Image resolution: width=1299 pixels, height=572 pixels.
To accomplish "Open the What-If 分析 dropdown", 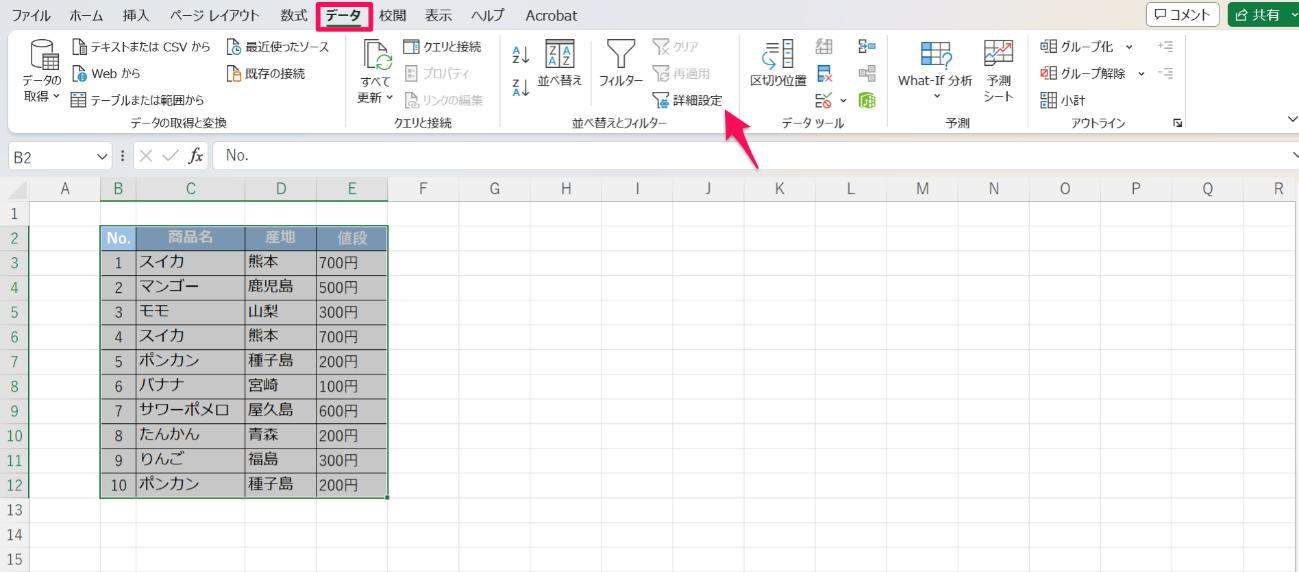I will [x=935, y=72].
